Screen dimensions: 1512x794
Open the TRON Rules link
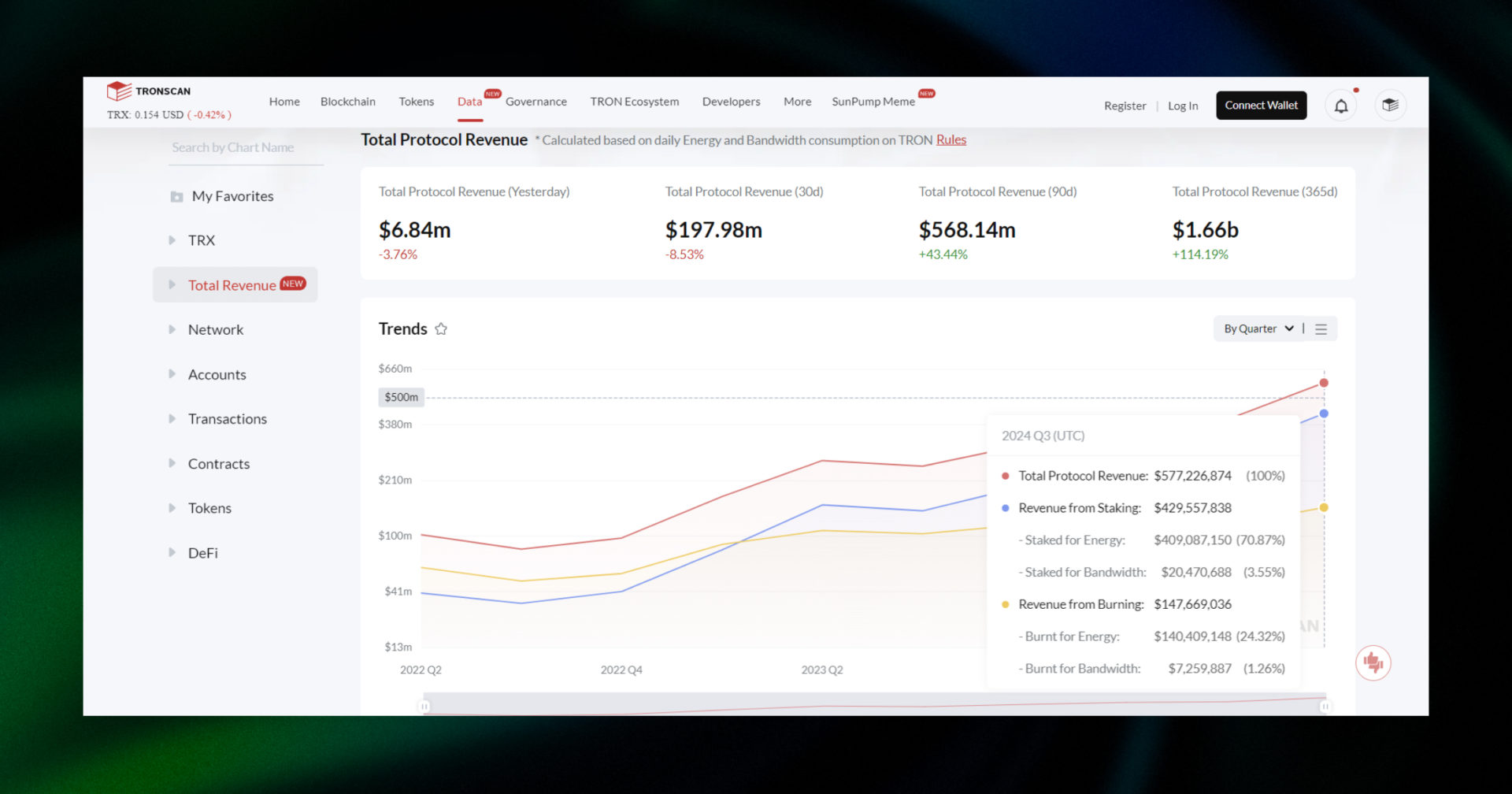(951, 139)
